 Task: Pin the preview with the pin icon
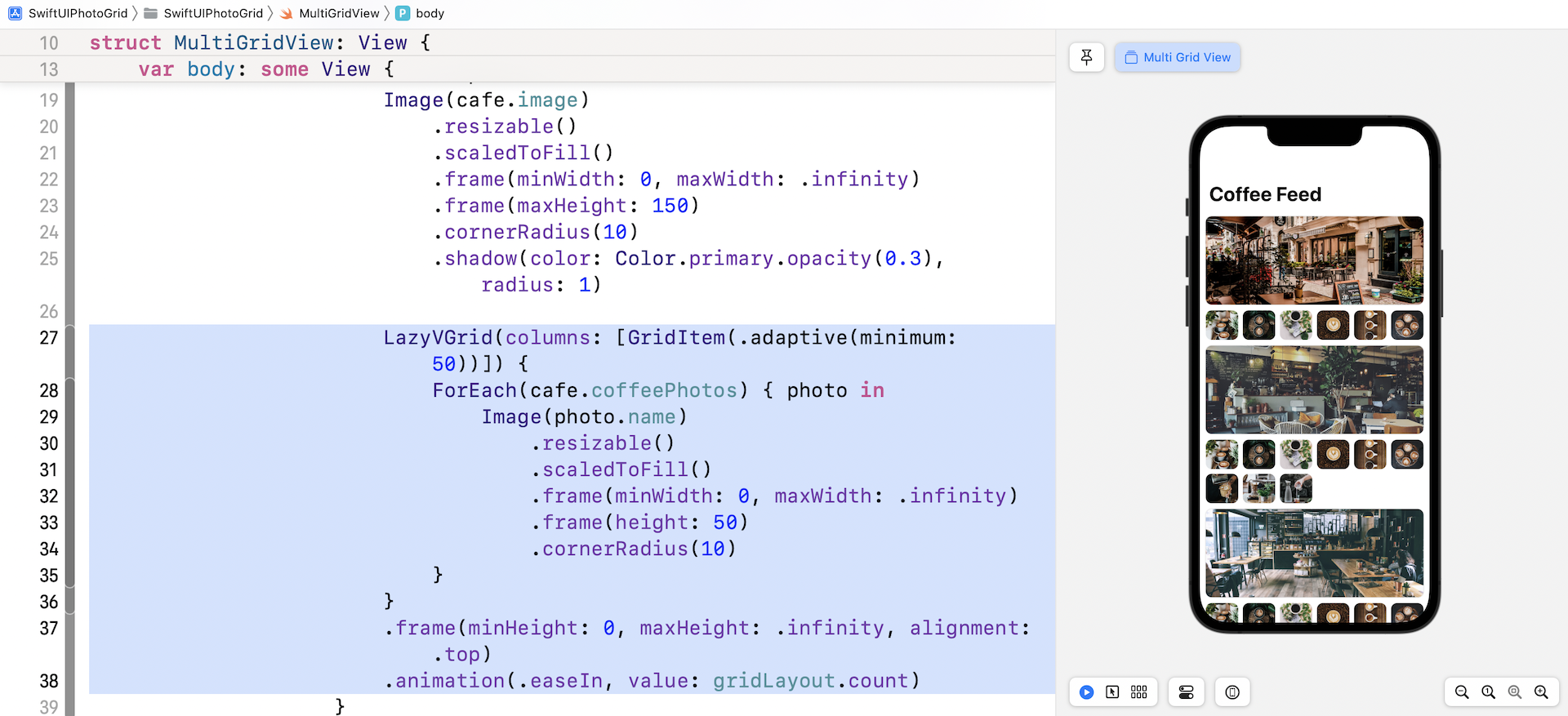tap(1086, 57)
